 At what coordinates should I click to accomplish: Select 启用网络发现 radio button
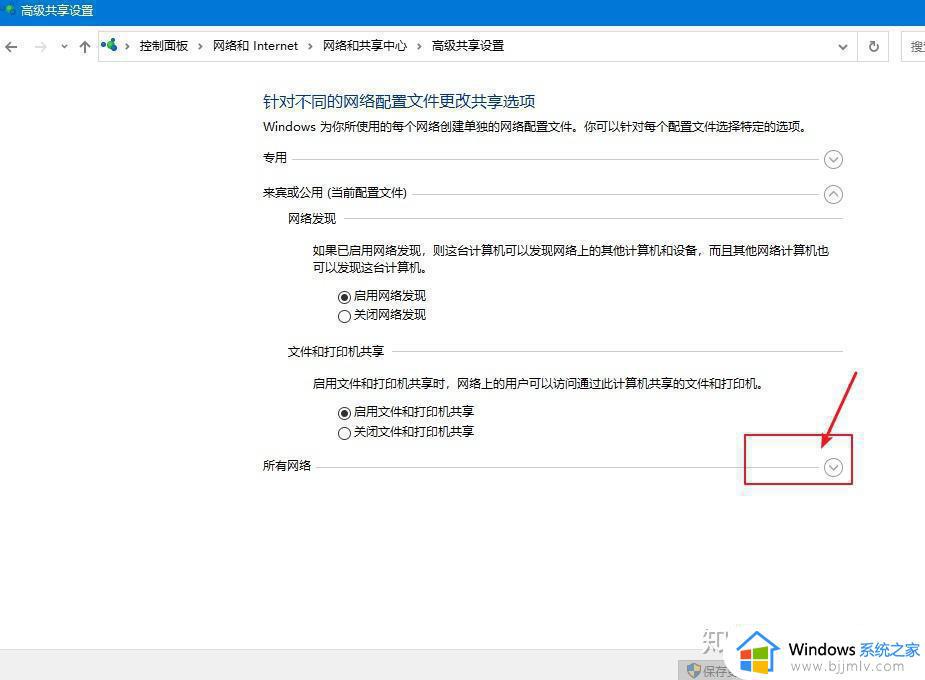tap(345, 297)
